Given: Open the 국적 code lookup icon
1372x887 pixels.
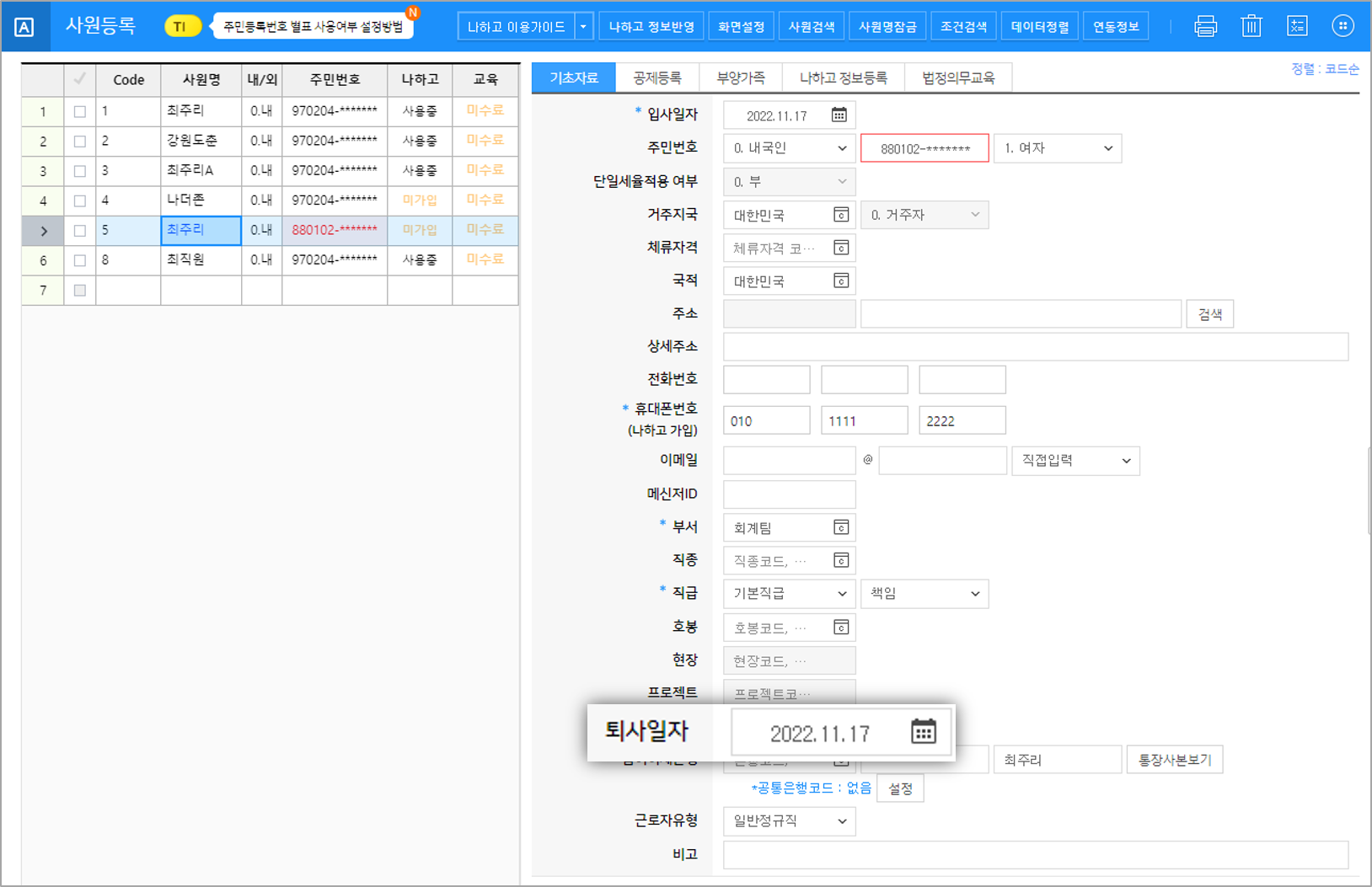Looking at the screenshot, I should [x=841, y=281].
